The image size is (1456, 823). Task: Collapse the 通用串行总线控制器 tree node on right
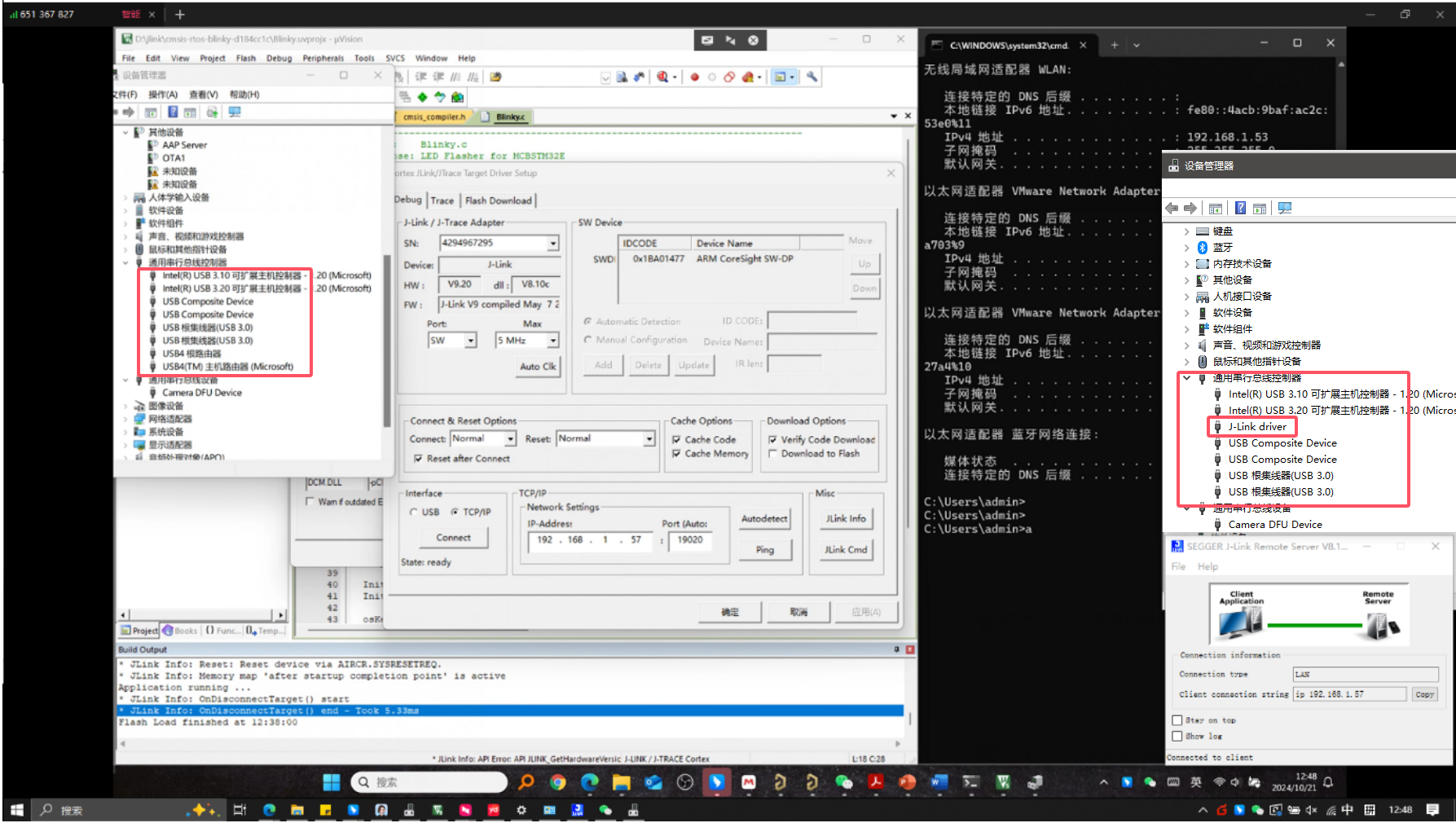1186,378
